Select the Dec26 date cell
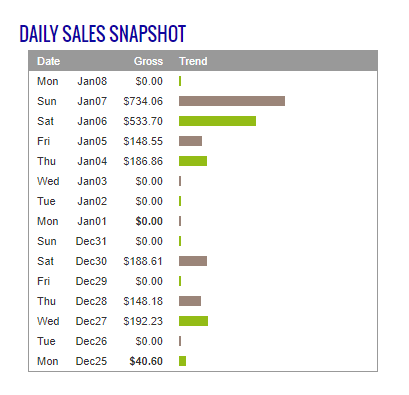Screen dimensions: 409x395 coord(91,341)
